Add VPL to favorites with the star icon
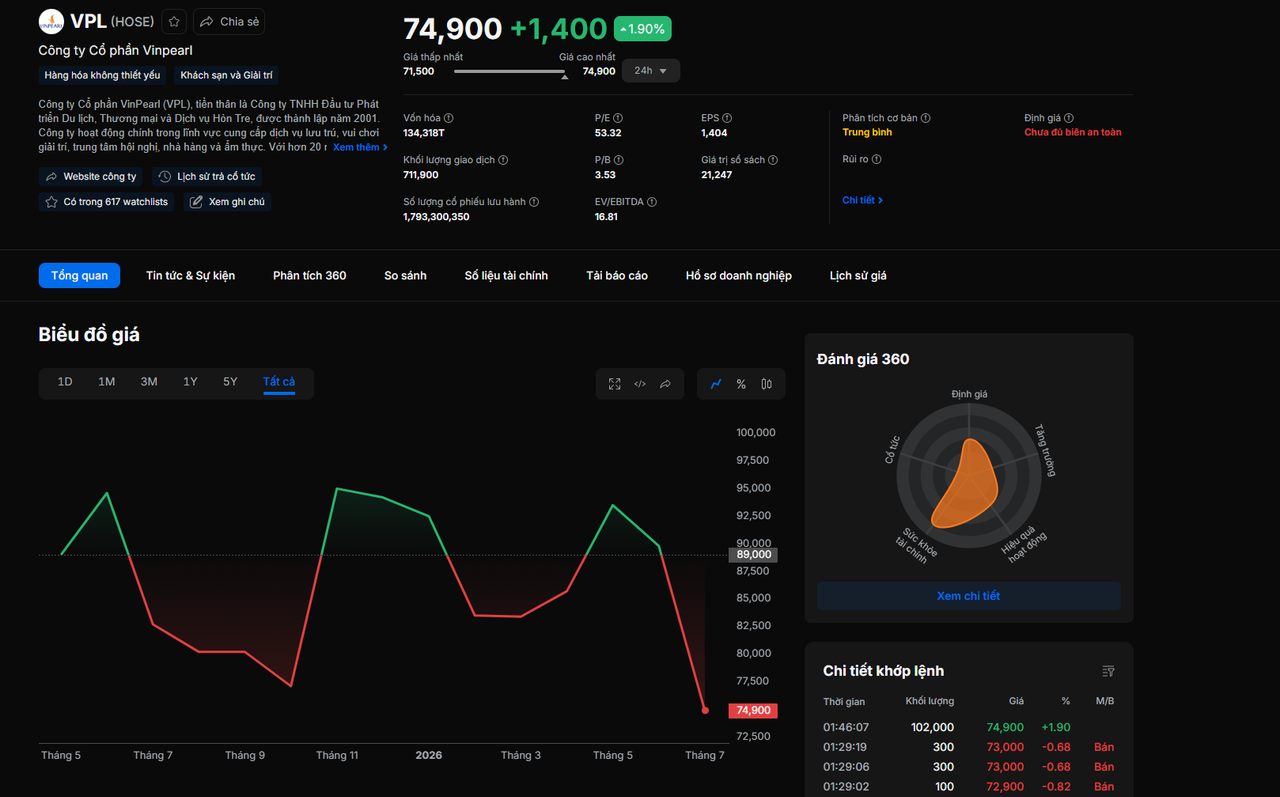This screenshot has height=797, width=1280. [x=174, y=22]
